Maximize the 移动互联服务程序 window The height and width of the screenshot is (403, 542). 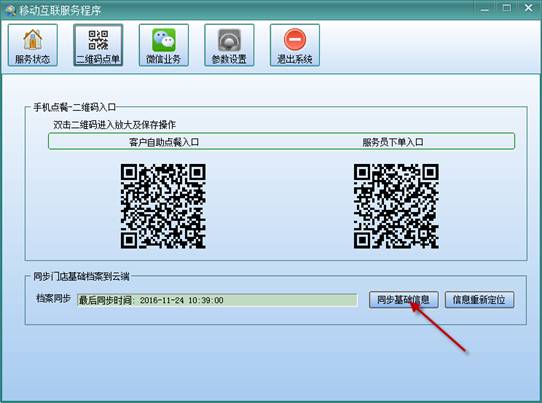507,8
